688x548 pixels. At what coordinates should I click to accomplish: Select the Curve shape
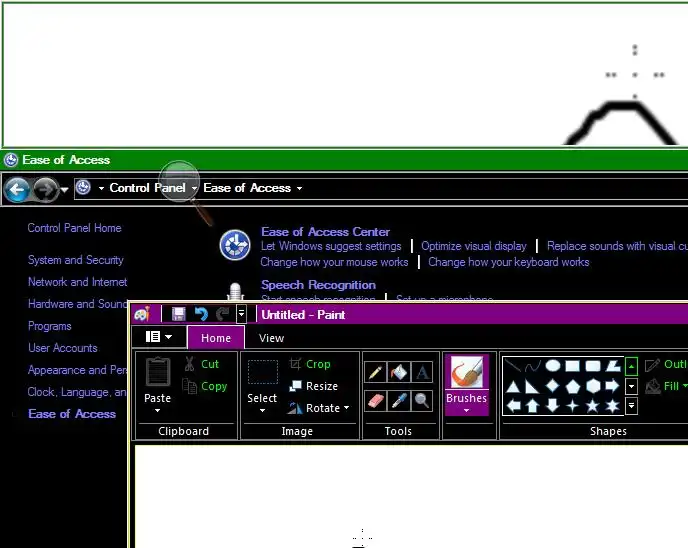click(533, 365)
